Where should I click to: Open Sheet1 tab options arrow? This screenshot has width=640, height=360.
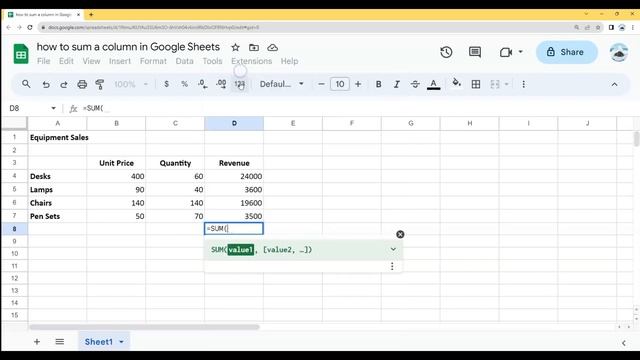(121, 342)
